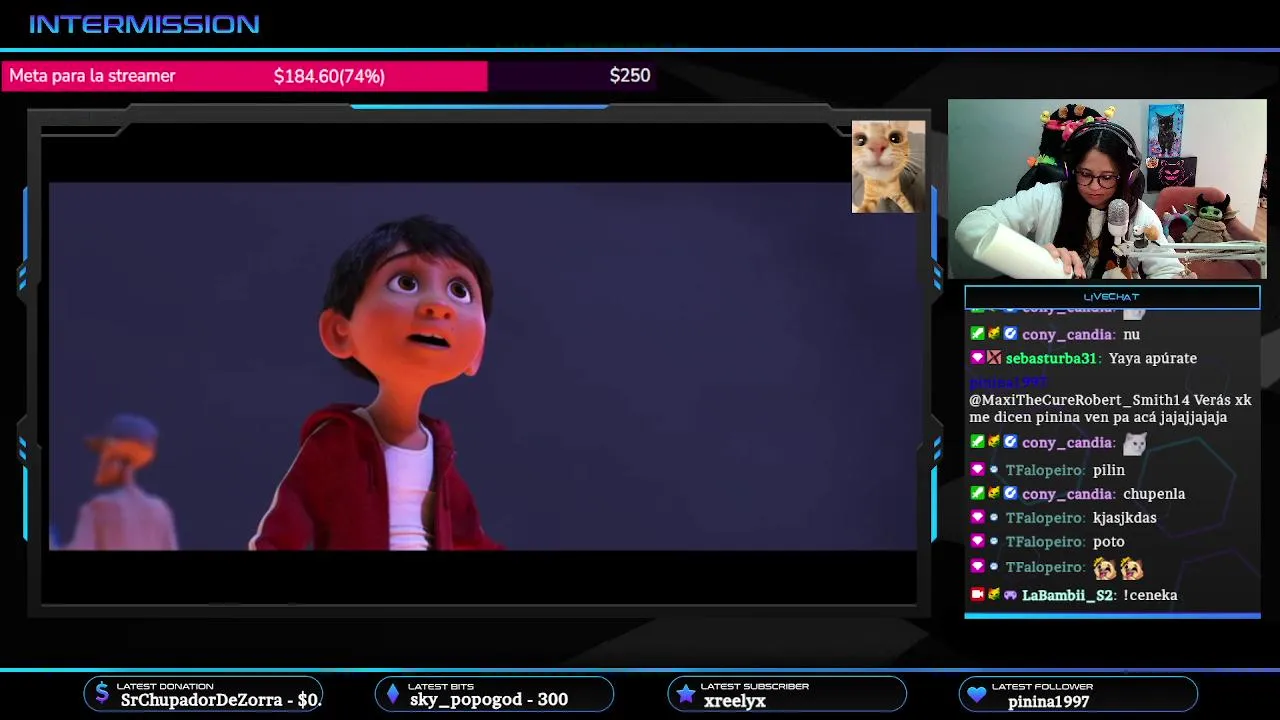Click the "Yaya apúrate" chat message
Screen dimensions: 1280x720
pyautogui.click(x=1153, y=358)
